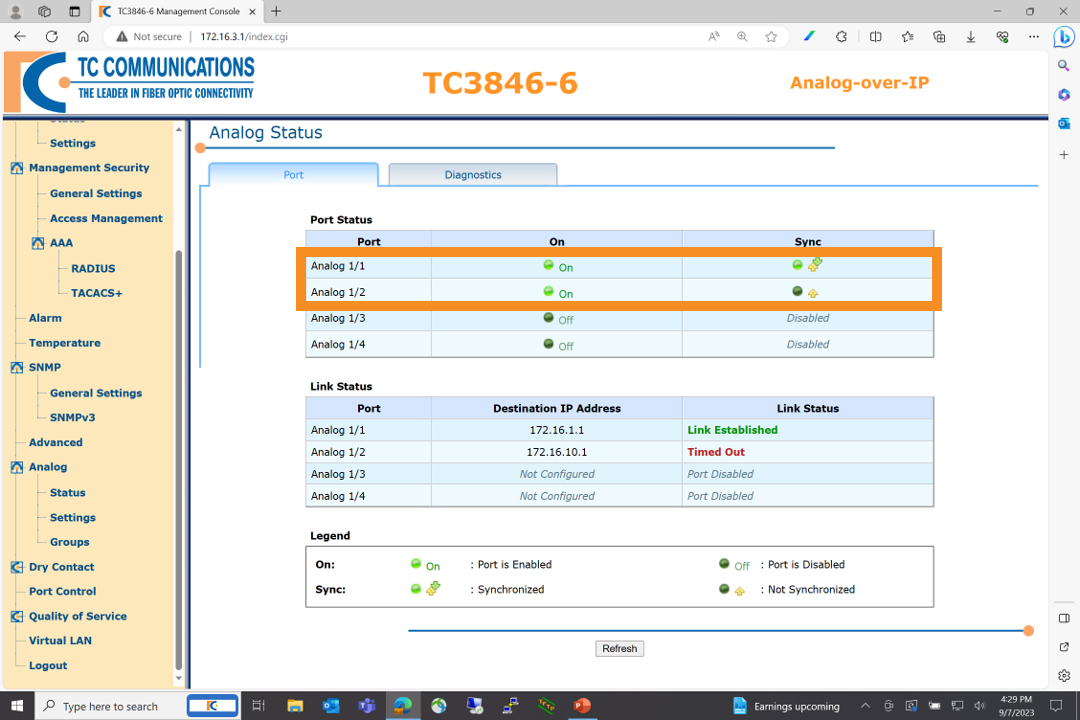Open the sidebar search icon
The width and height of the screenshot is (1080, 720).
(x=1063, y=65)
